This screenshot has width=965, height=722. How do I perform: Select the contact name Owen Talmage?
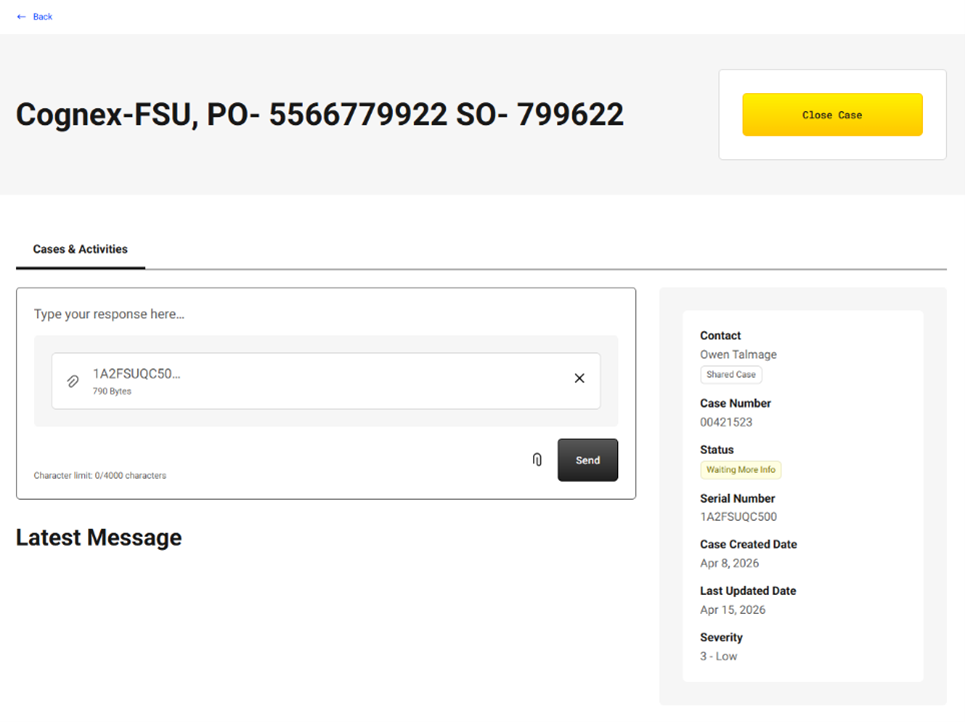pyautogui.click(x=738, y=355)
